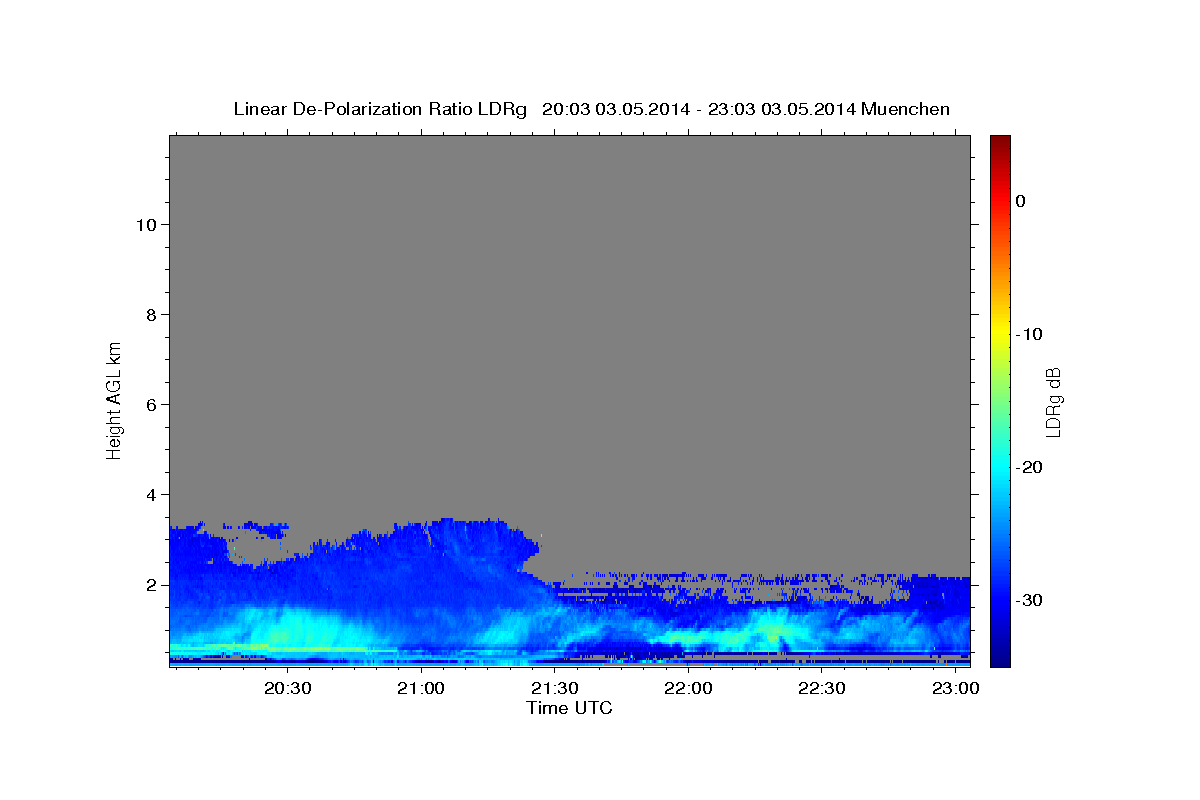Click the 'Time UTC' axis label
The image size is (1200, 800).
click(x=569, y=708)
